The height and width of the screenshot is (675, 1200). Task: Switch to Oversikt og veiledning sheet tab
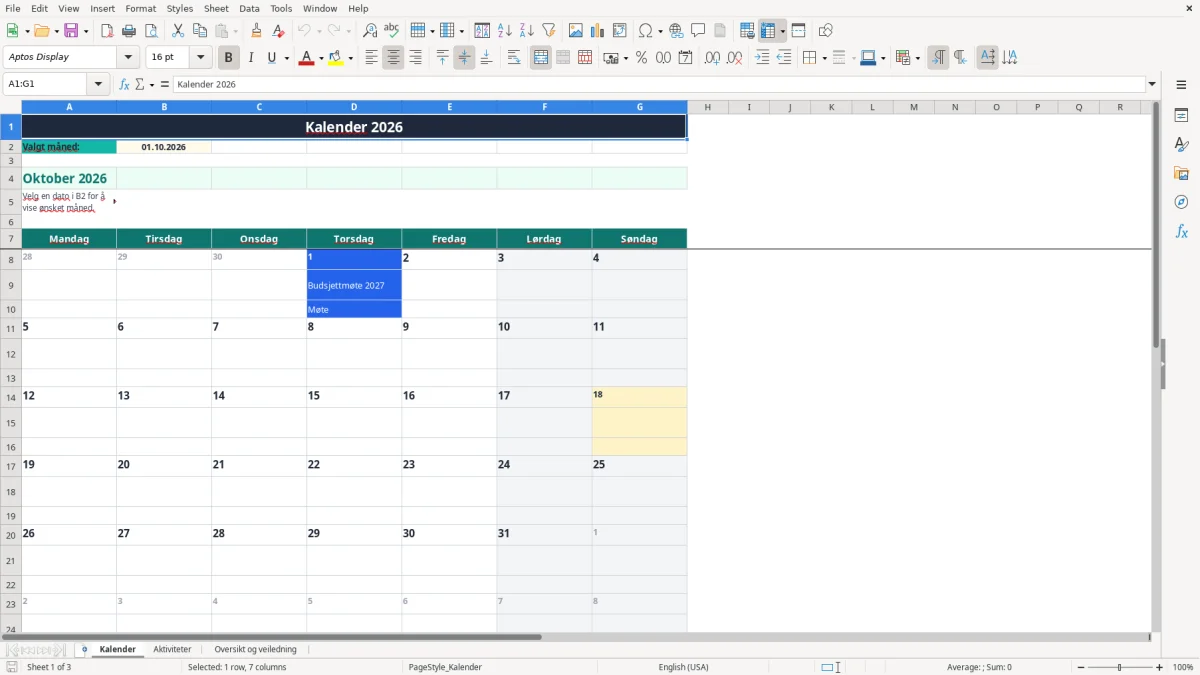click(255, 649)
